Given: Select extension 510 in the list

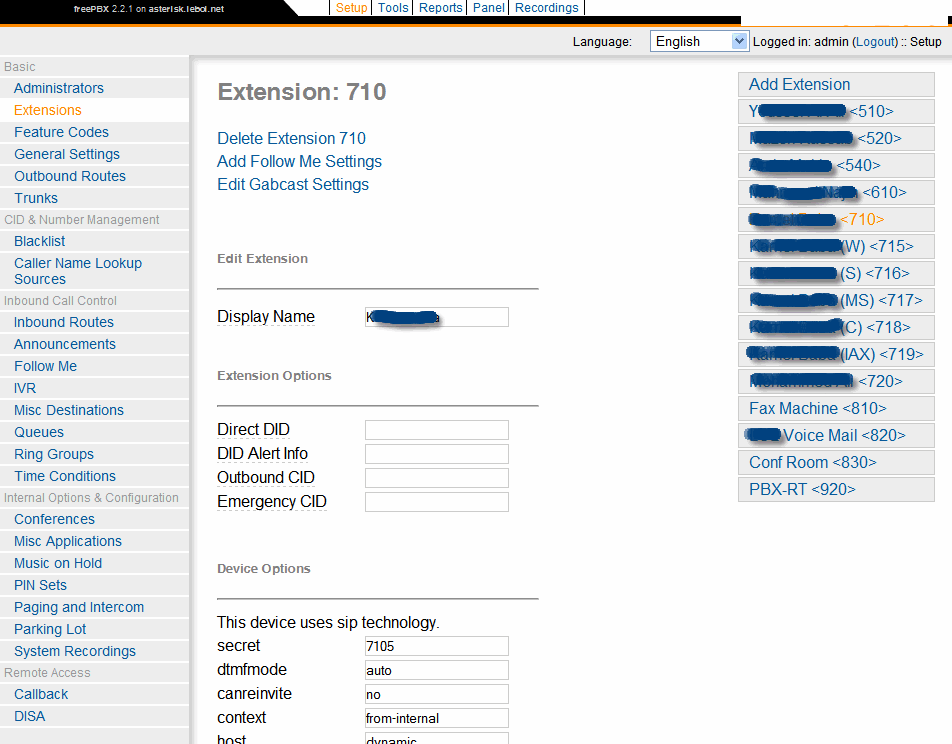Looking at the screenshot, I should (x=836, y=112).
